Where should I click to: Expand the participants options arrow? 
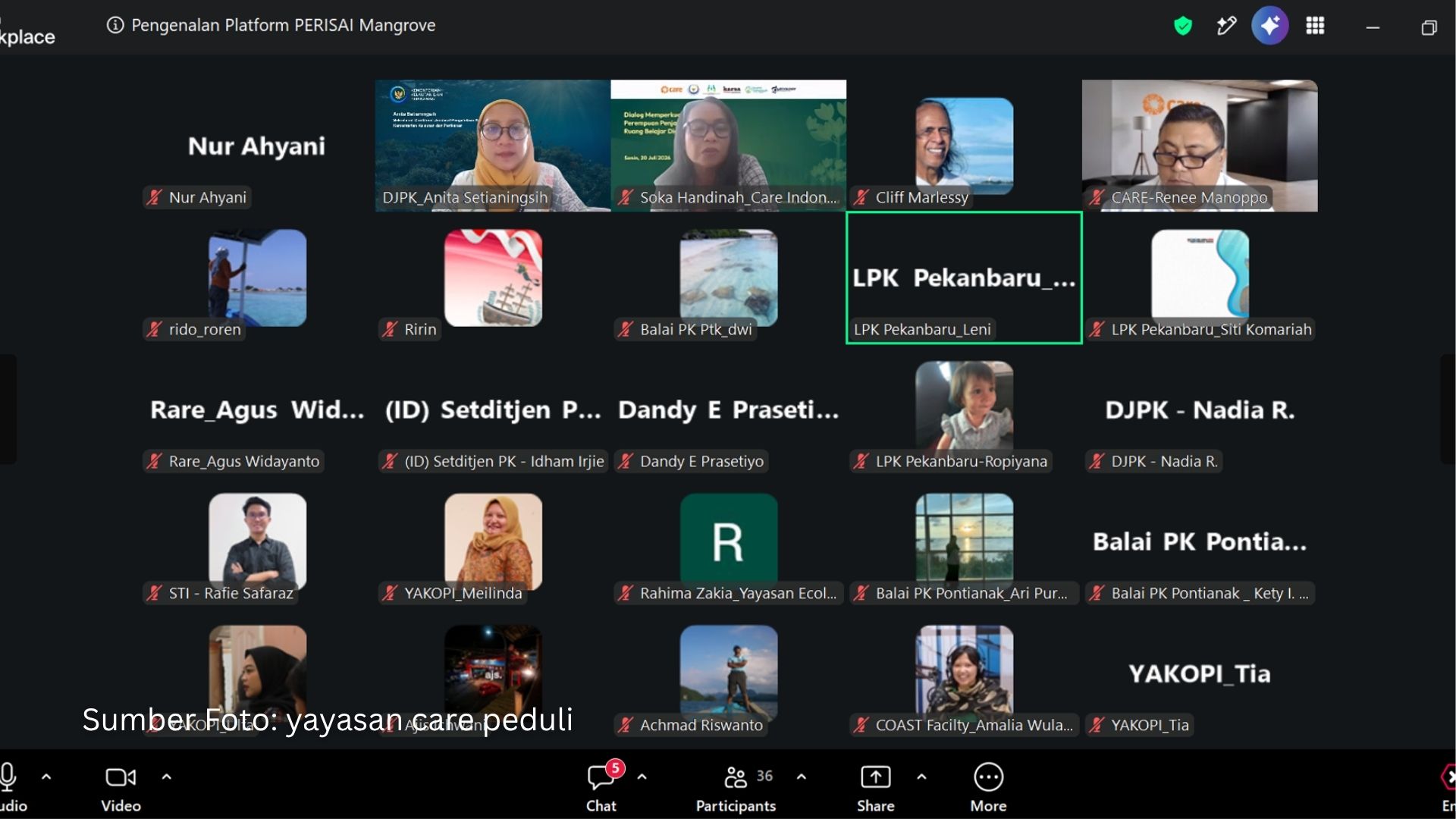tap(802, 777)
